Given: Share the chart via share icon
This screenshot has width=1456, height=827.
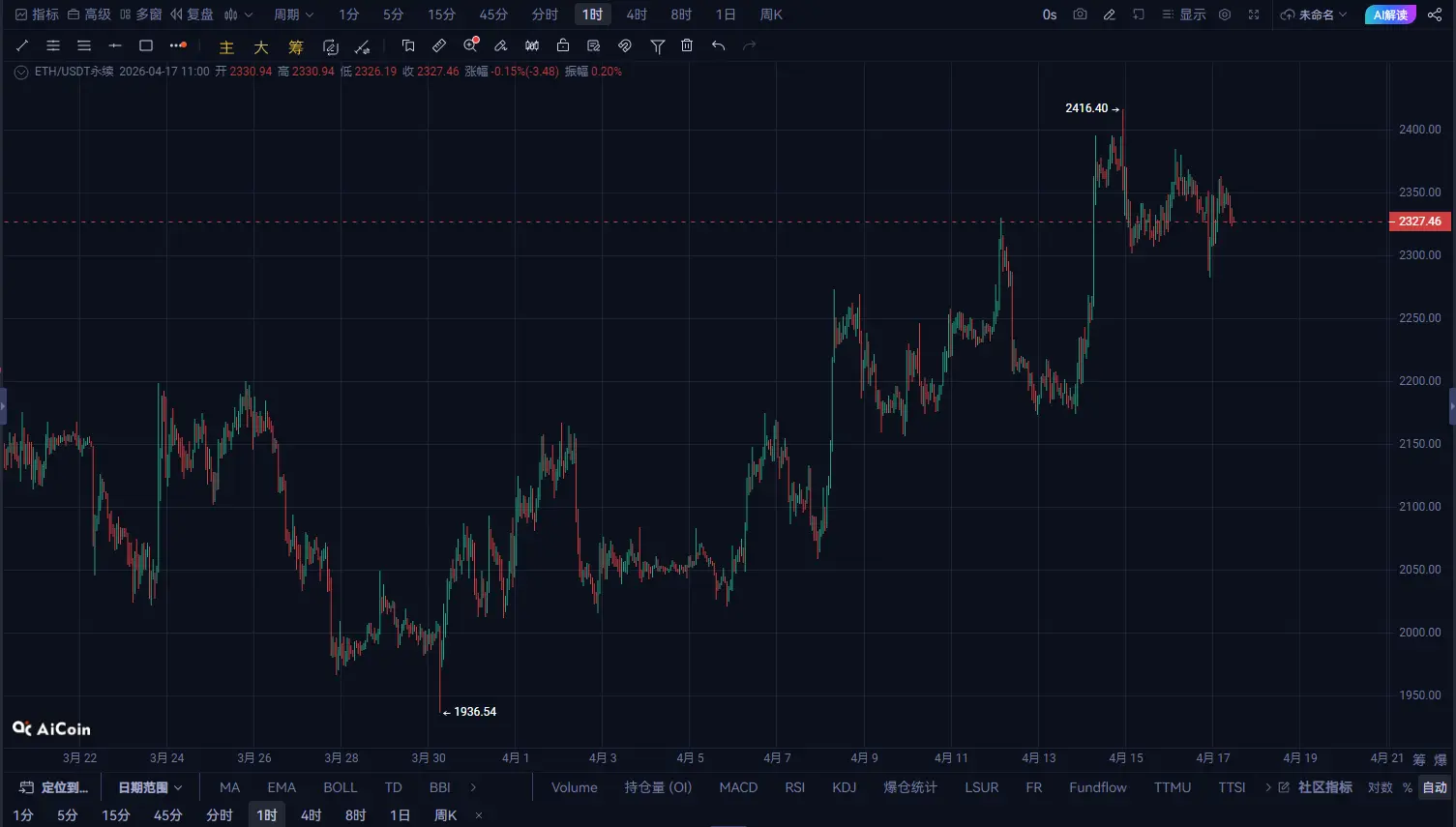Looking at the screenshot, I should click(1435, 15).
